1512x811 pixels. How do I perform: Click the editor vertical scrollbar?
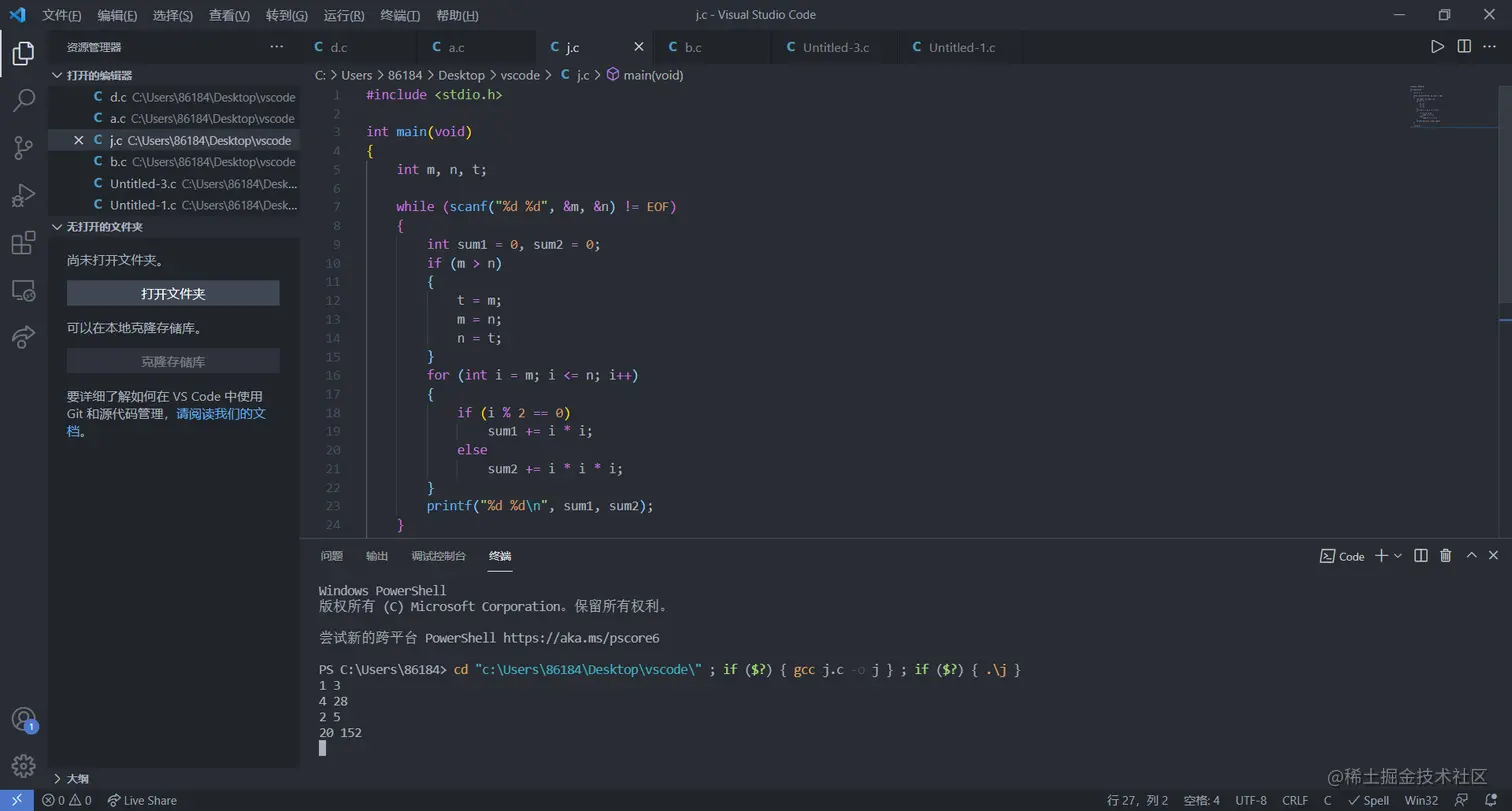pyautogui.click(x=1506, y=195)
